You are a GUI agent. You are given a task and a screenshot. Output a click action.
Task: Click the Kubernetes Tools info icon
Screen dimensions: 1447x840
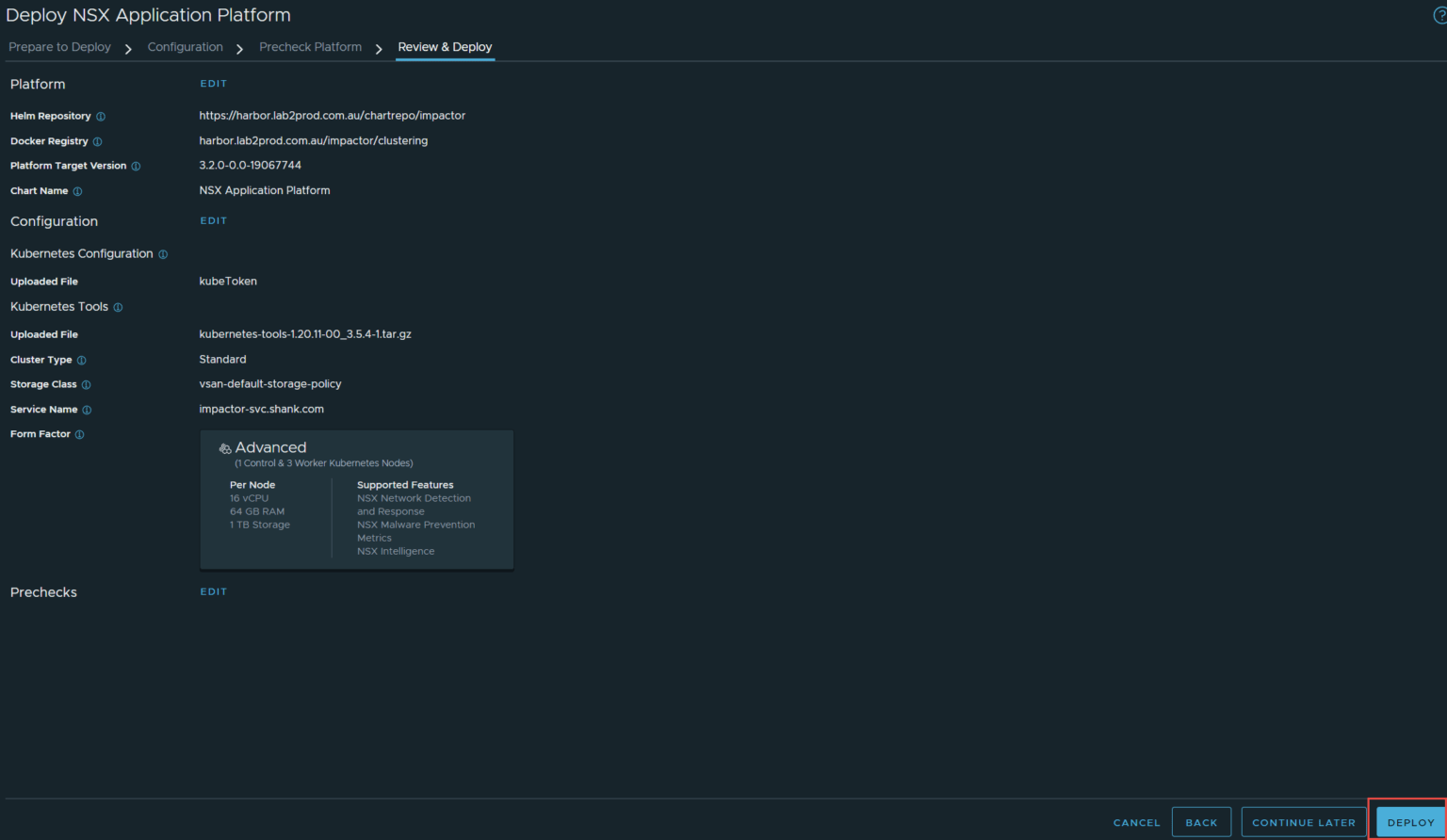click(118, 307)
